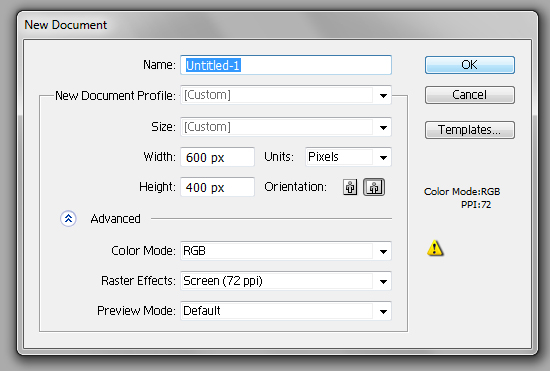This screenshot has width=550, height=371.
Task: Collapse the Advanced section chevron
Action: click(68, 219)
